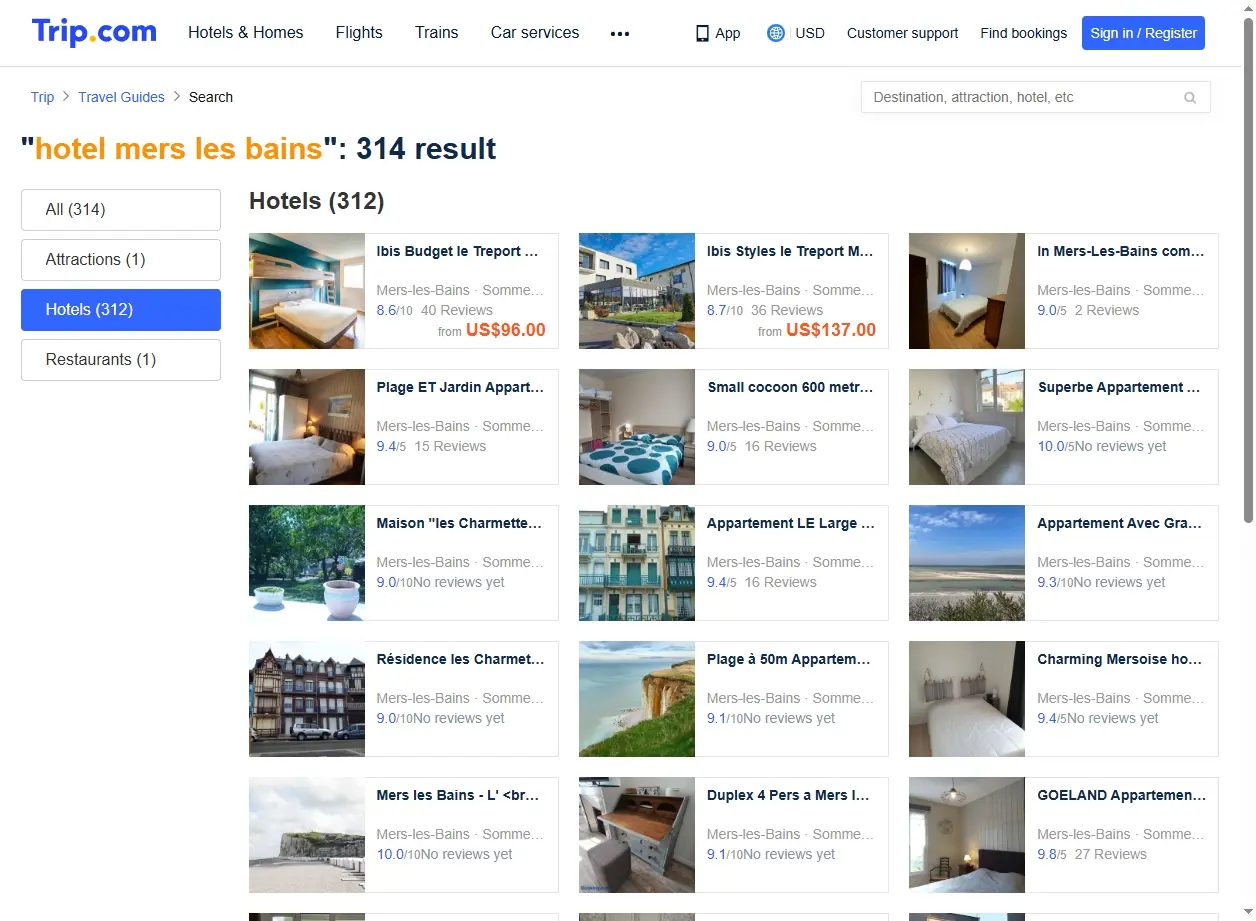Click Sign in / Register button
The width and height of the screenshot is (1256, 921).
pos(1143,33)
